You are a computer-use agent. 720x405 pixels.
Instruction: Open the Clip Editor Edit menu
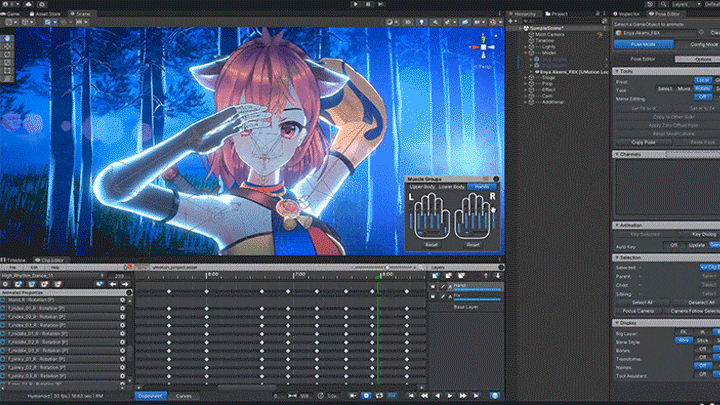[x=34, y=267]
